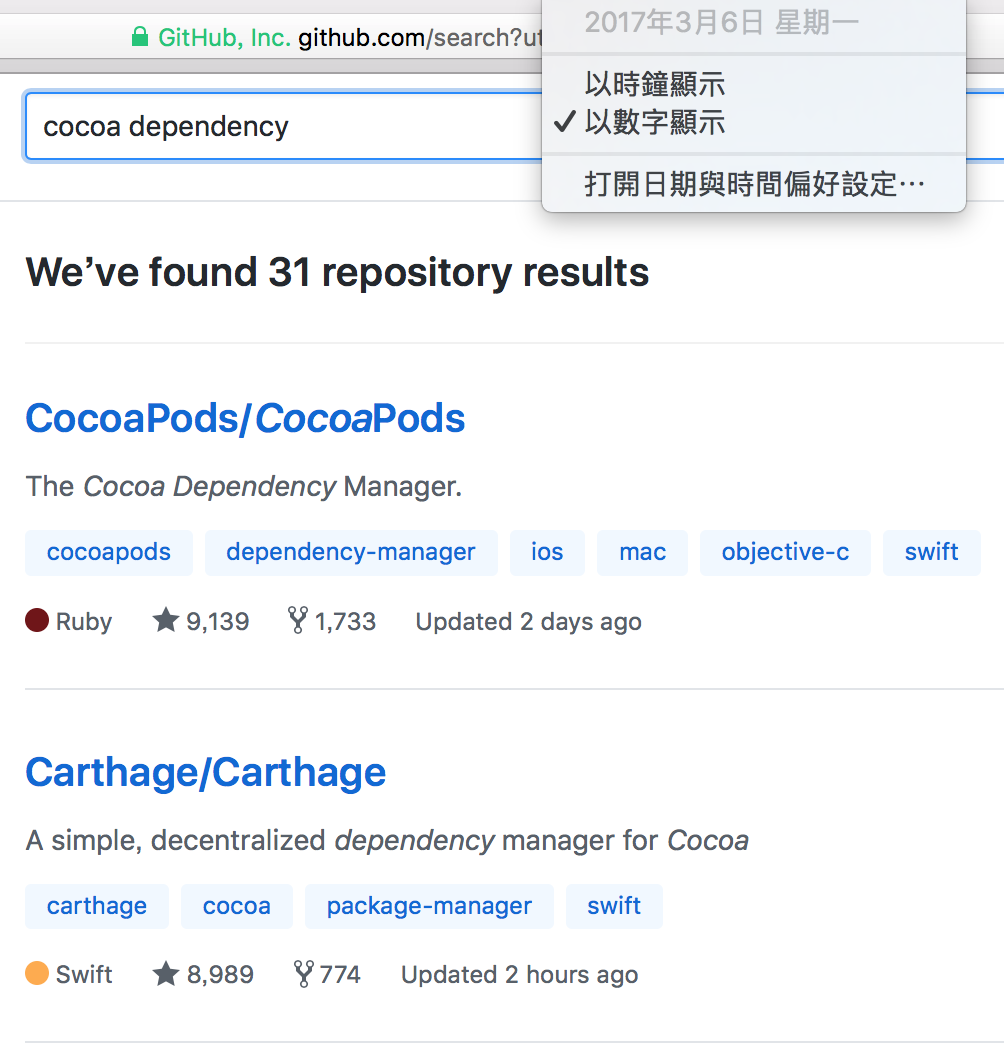Screen dimensions: 1004x1044
Task: Open 日期與時間偏好設定 from the menu
Action: 753,183
